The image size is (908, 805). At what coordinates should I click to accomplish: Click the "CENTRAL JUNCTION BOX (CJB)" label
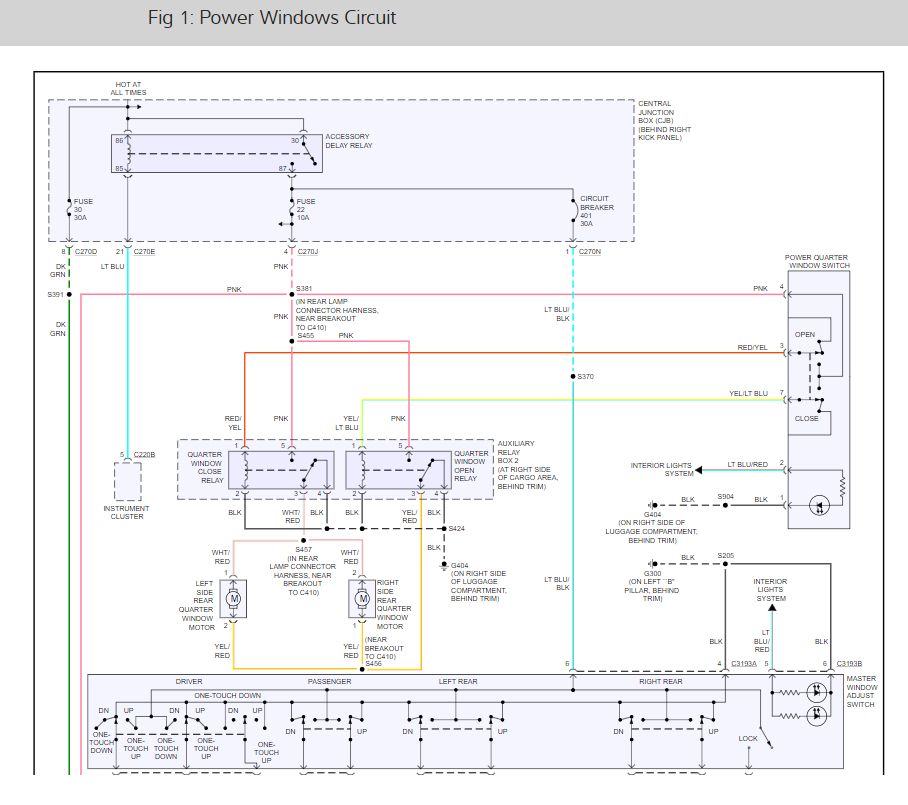664,120
